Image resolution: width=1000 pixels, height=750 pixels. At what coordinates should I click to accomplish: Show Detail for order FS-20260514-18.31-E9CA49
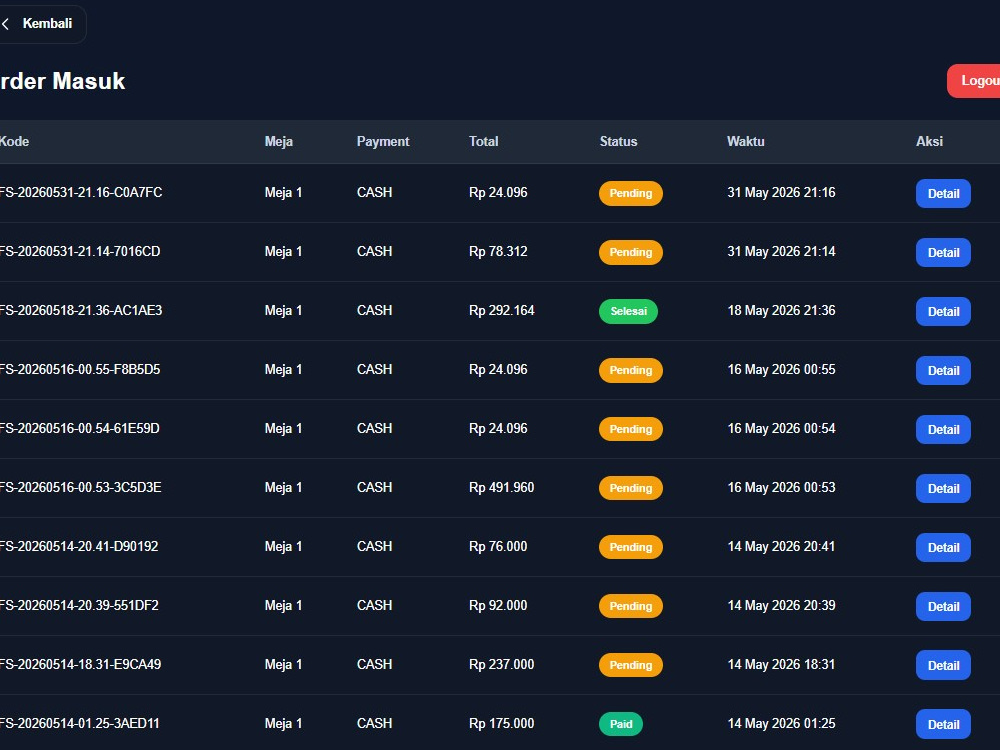(x=943, y=665)
